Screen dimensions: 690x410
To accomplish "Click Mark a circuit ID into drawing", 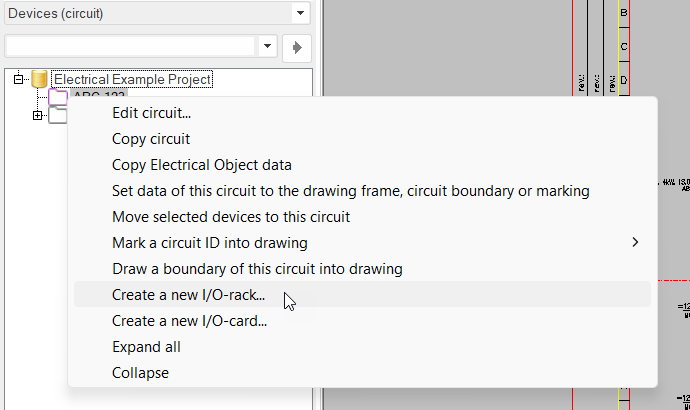I will click(x=210, y=242).
